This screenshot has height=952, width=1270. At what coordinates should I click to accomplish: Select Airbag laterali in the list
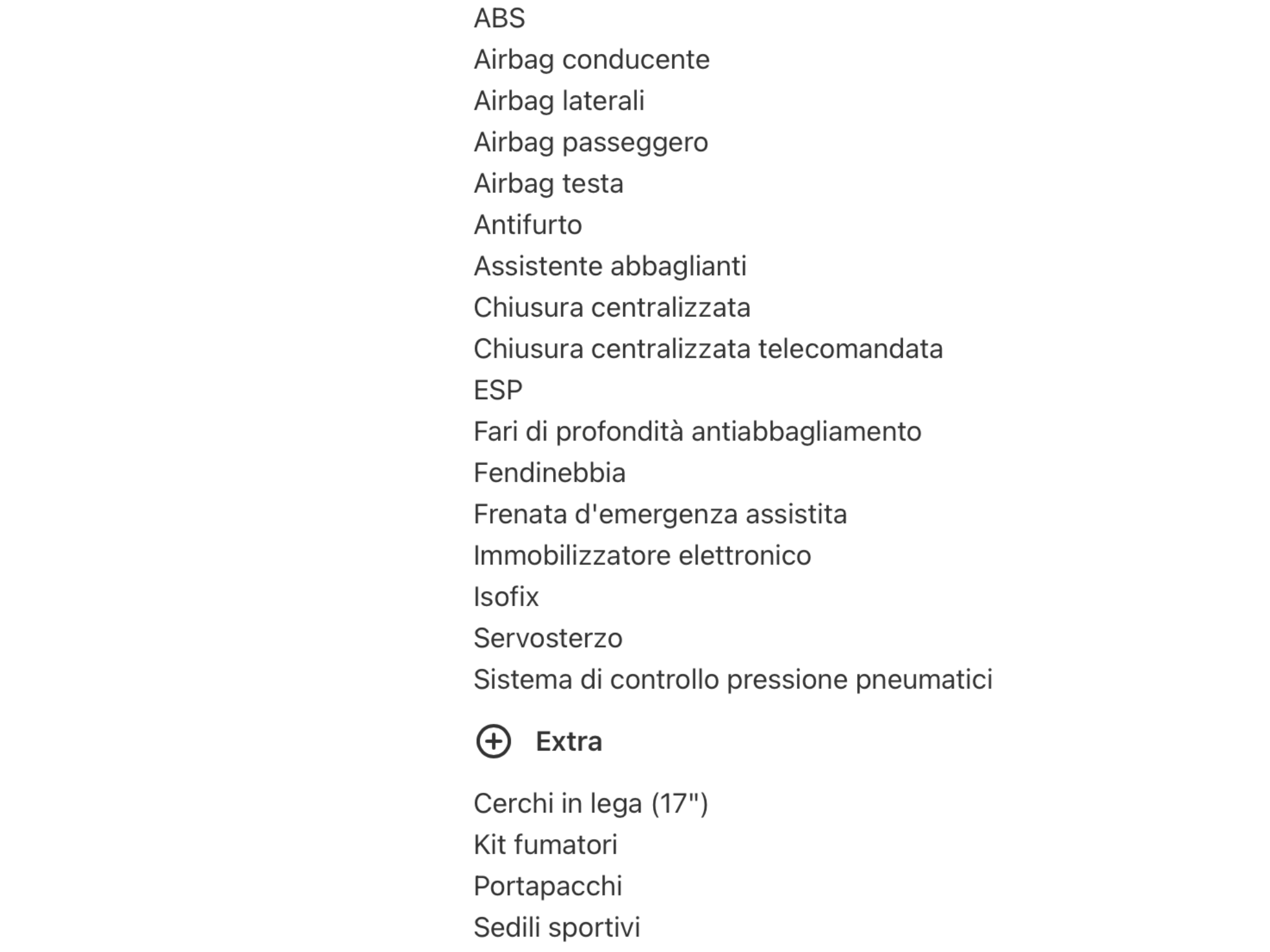[x=559, y=101]
